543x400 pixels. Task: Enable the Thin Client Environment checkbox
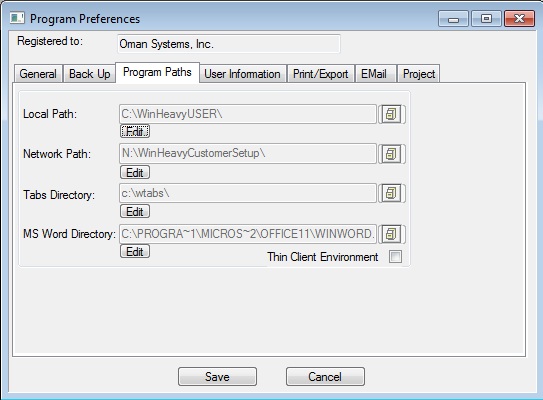[395, 257]
